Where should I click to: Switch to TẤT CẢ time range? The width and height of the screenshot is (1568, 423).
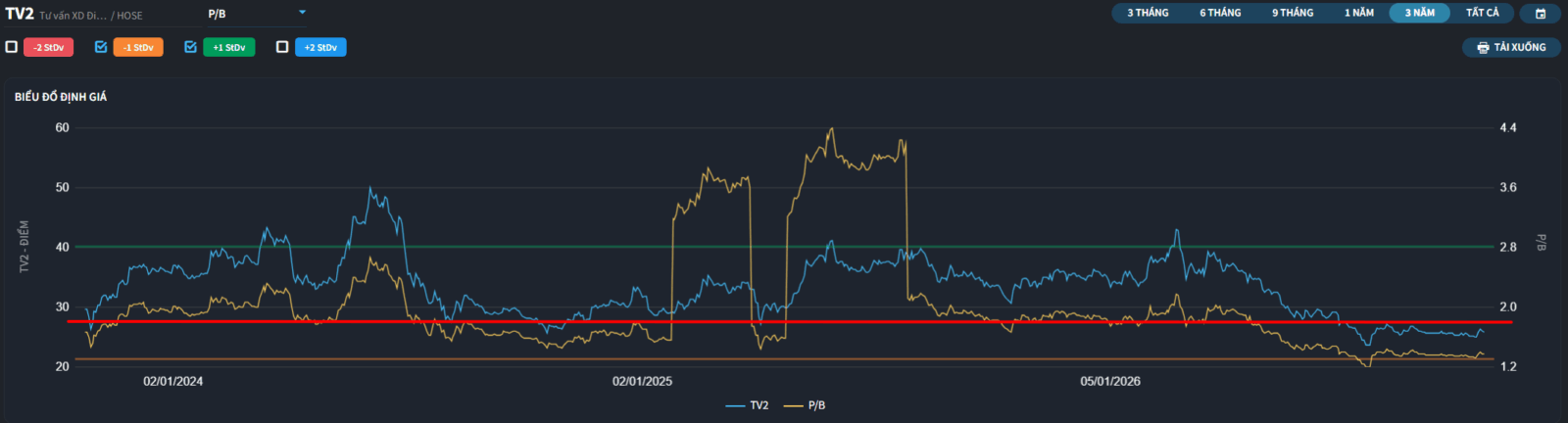coord(1483,14)
